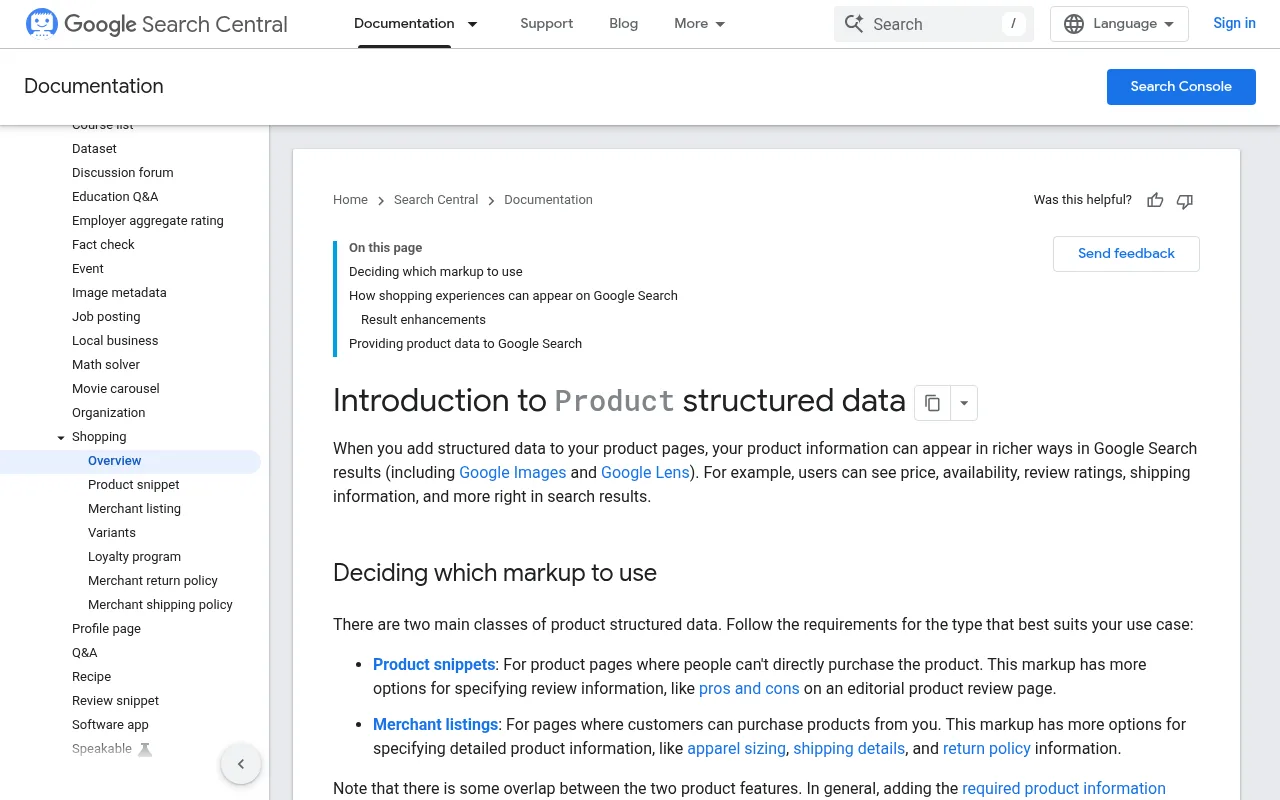Click the Google Search Central logo
This screenshot has width=1280, height=800.
(x=156, y=24)
